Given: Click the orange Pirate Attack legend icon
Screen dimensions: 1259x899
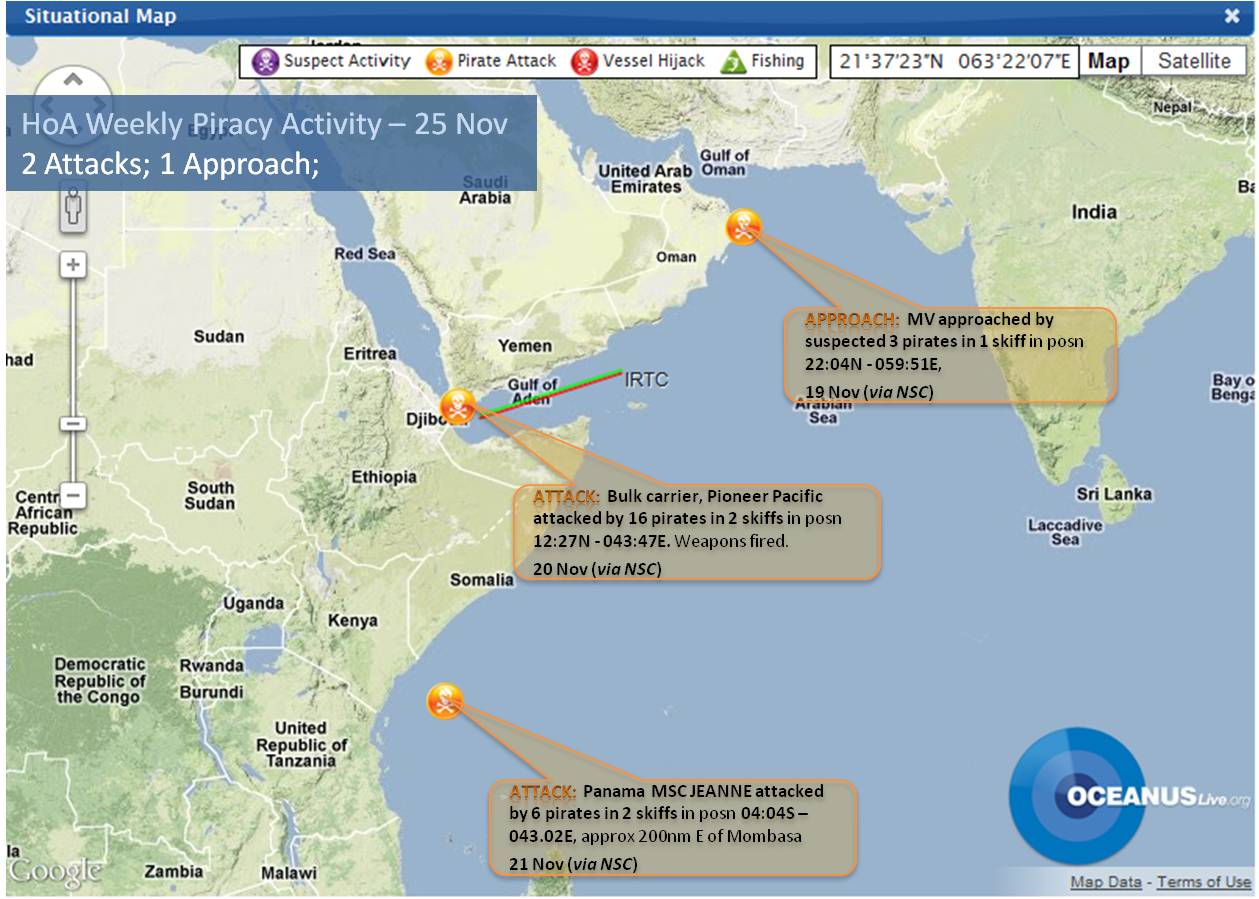Looking at the screenshot, I should coord(439,61).
